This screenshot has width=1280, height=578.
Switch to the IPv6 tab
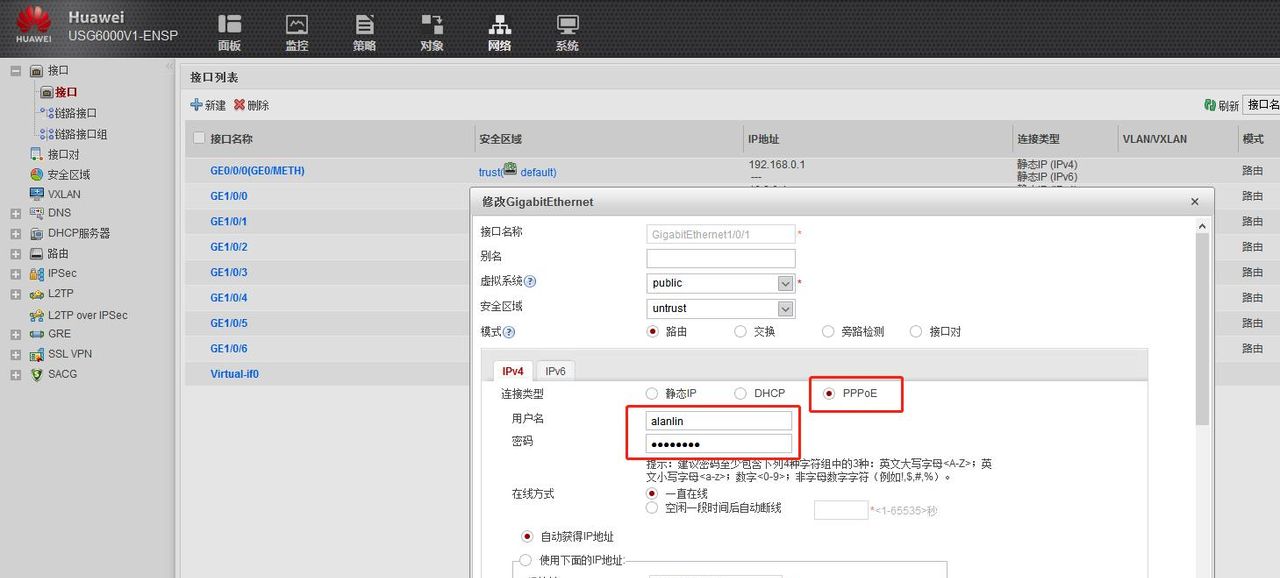pyautogui.click(x=555, y=370)
